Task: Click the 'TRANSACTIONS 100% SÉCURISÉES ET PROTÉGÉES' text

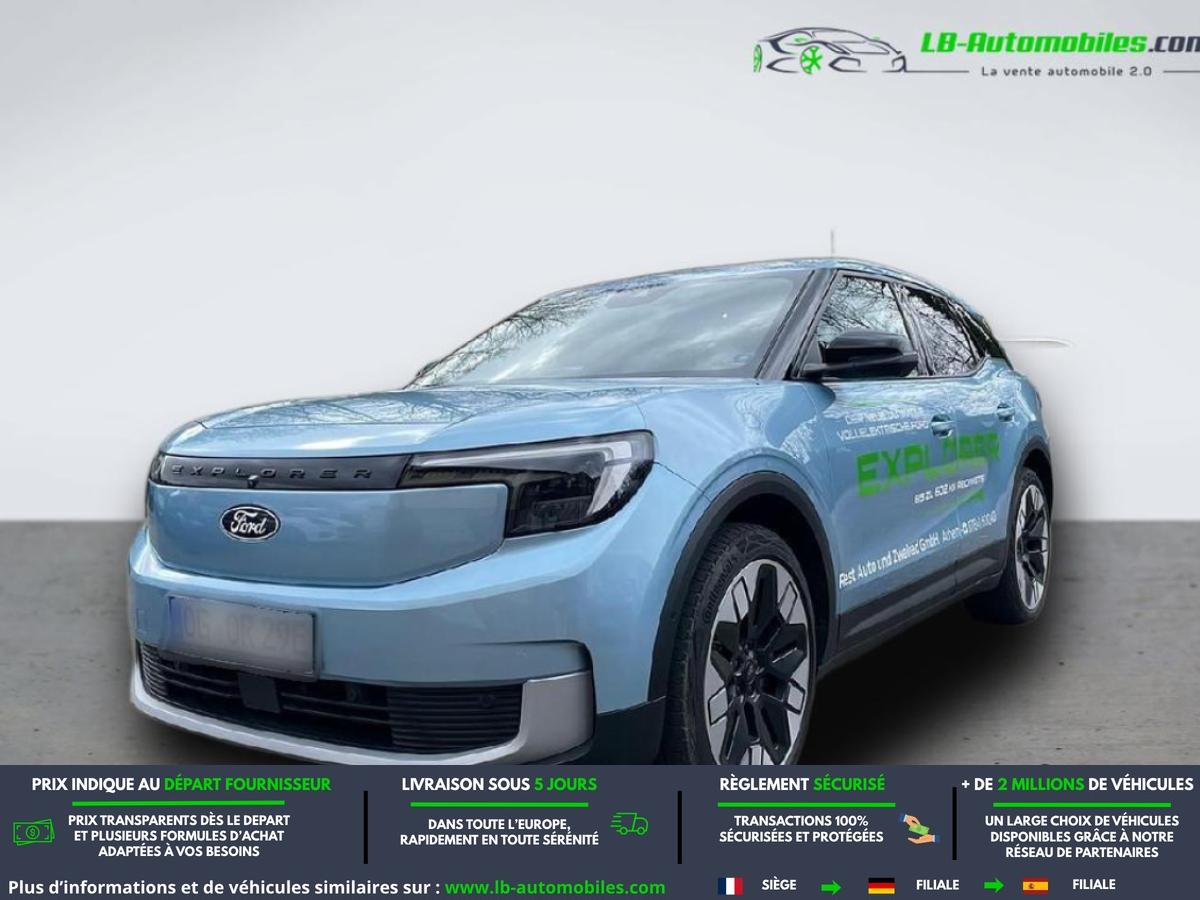Action: click(801, 828)
